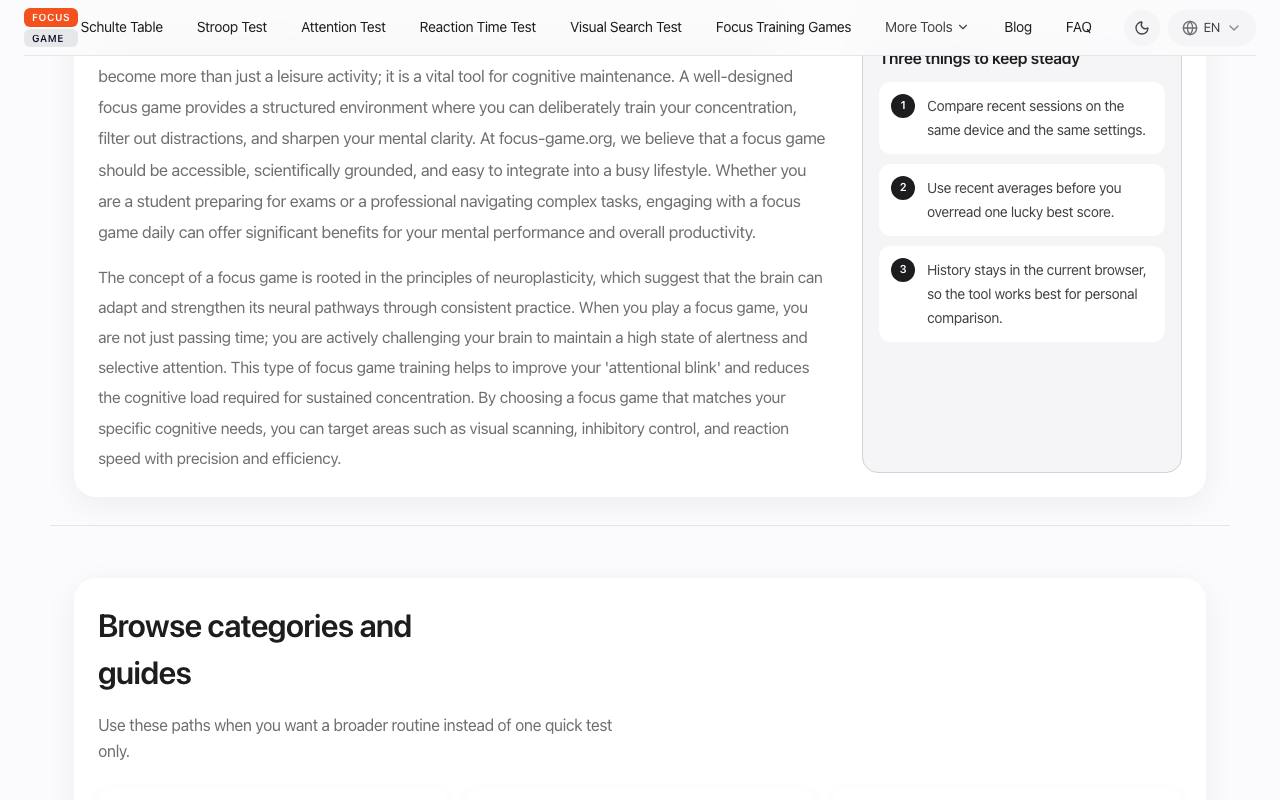Click the globe language icon
Image resolution: width=1280 pixels, height=800 pixels.
point(1190,28)
